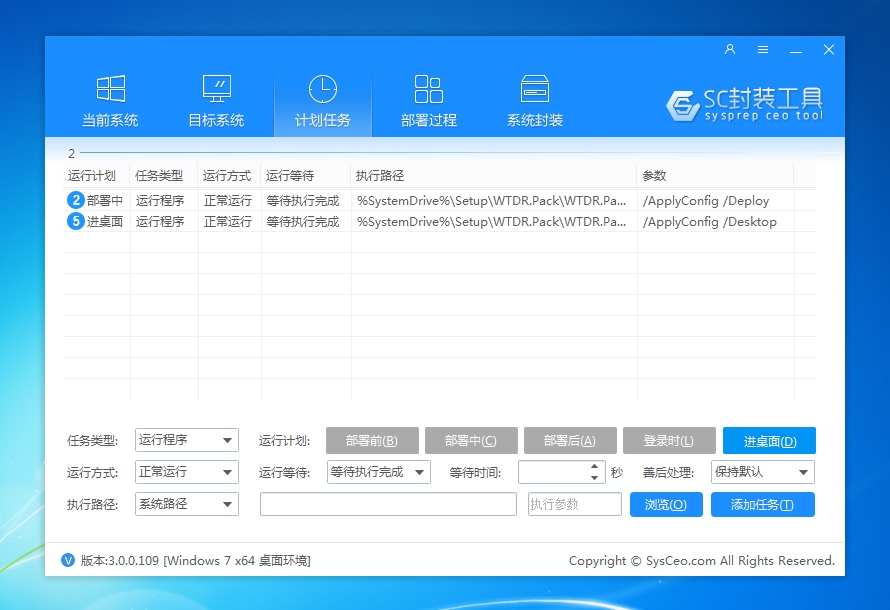
Task: Open the 运行方式 dropdown
Action: pos(187,472)
